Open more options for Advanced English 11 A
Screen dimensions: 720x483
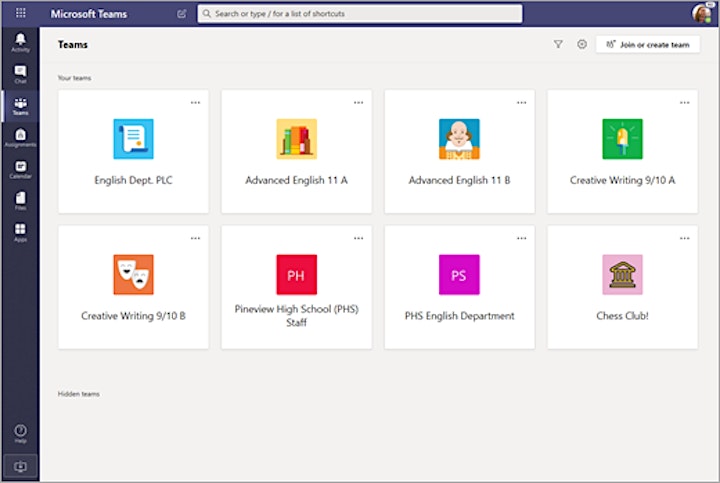(x=358, y=102)
